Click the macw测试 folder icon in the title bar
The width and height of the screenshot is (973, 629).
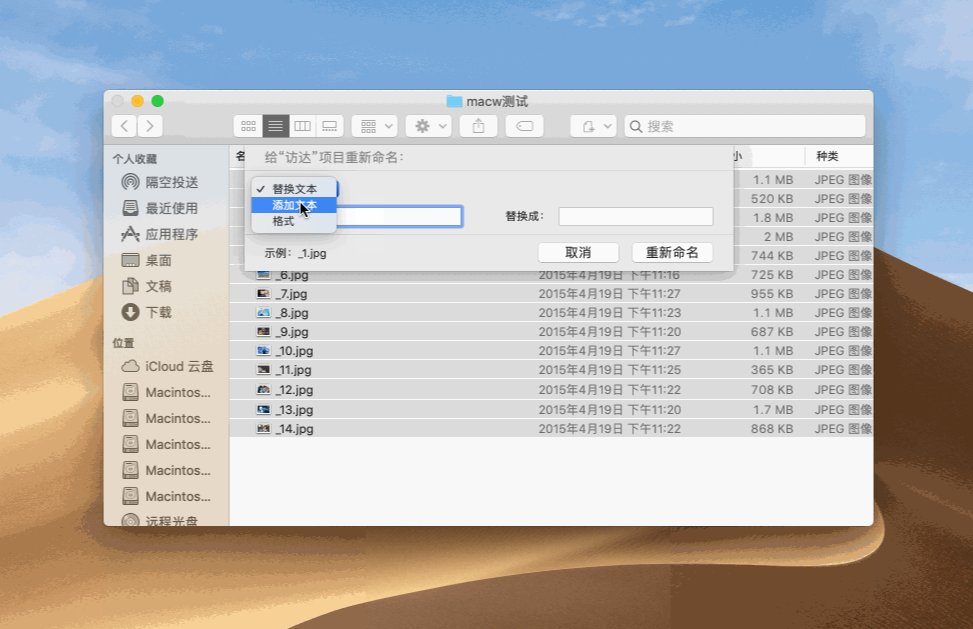pyautogui.click(x=454, y=101)
